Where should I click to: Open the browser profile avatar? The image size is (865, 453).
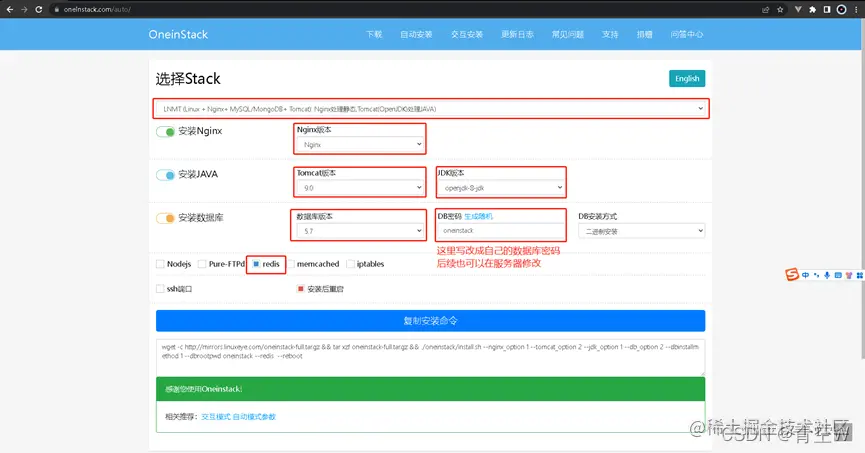point(841,9)
